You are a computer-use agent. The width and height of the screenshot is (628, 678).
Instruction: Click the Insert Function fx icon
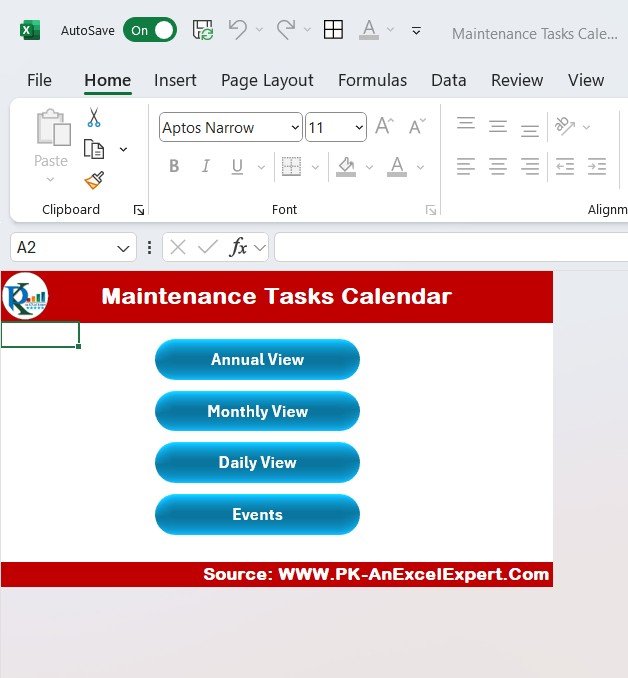(238, 247)
